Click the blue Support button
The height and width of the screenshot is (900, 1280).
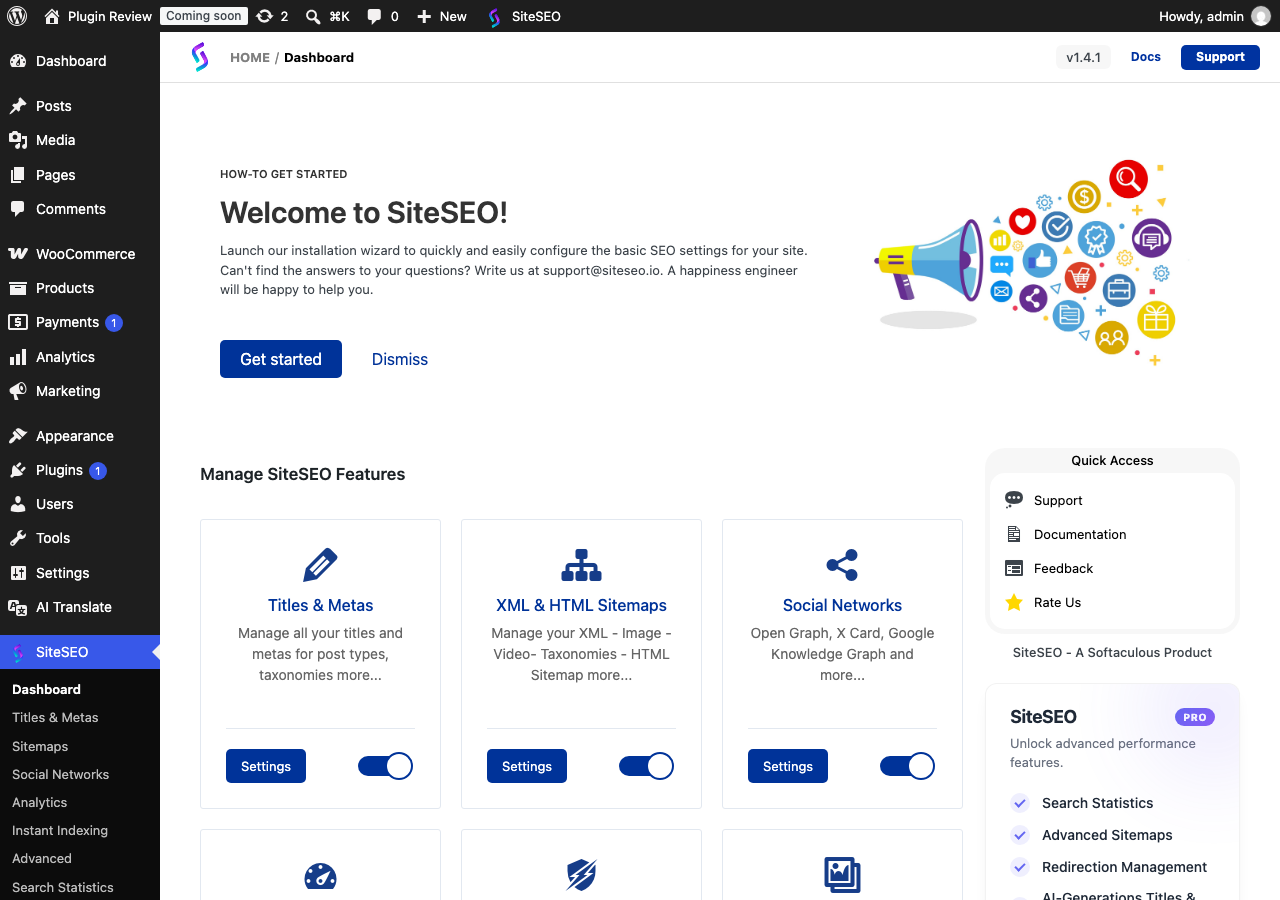(1220, 57)
